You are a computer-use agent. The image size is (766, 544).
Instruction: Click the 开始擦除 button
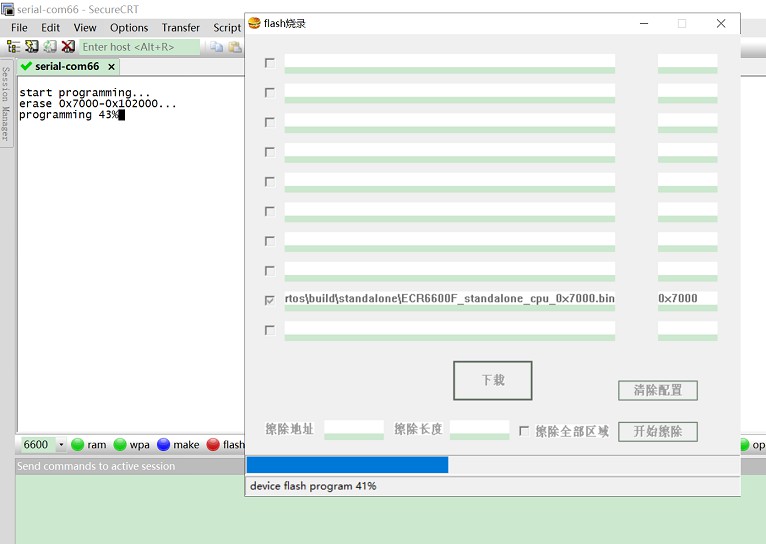click(x=657, y=431)
